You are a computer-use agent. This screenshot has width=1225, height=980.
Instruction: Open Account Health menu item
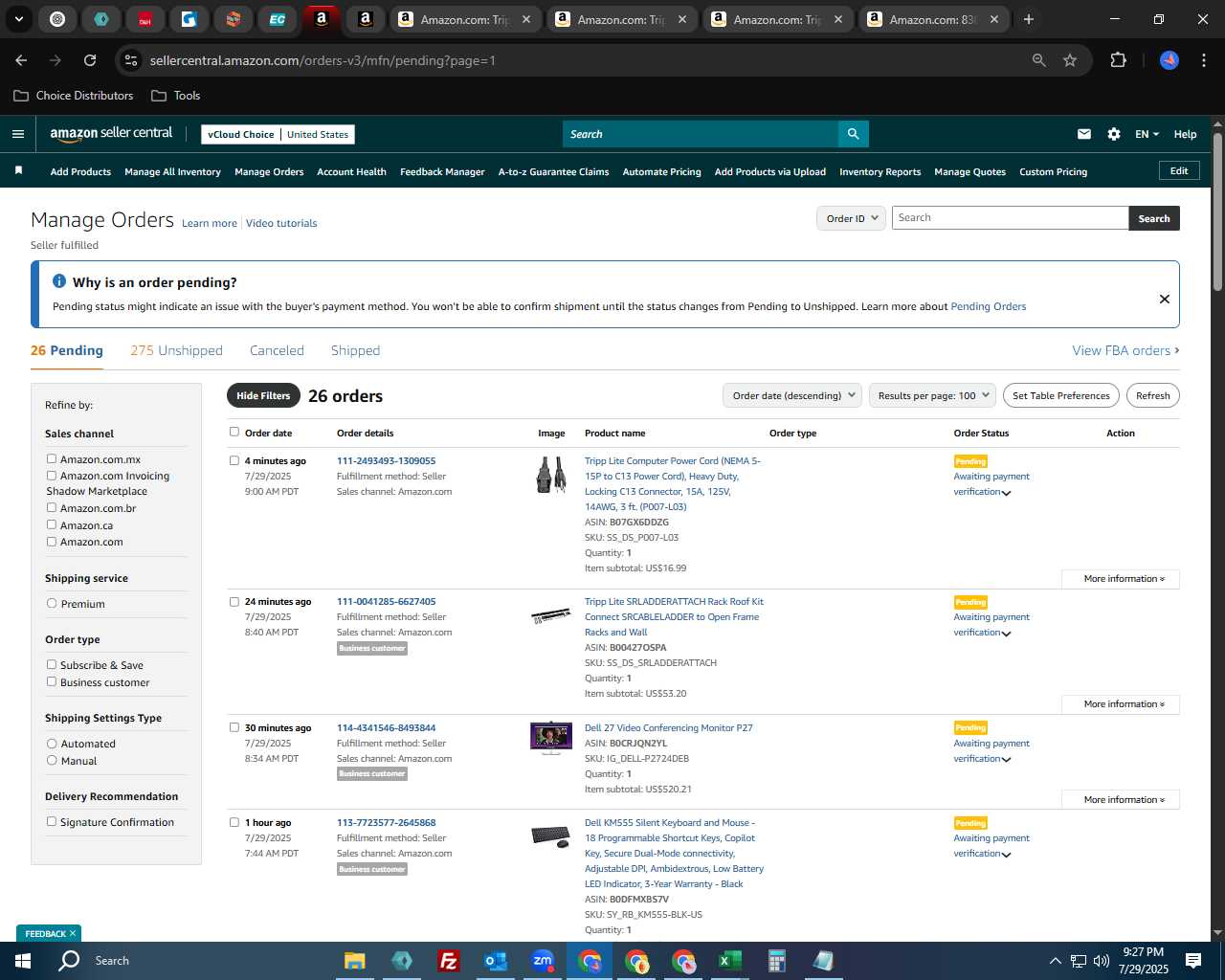tap(351, 172)
